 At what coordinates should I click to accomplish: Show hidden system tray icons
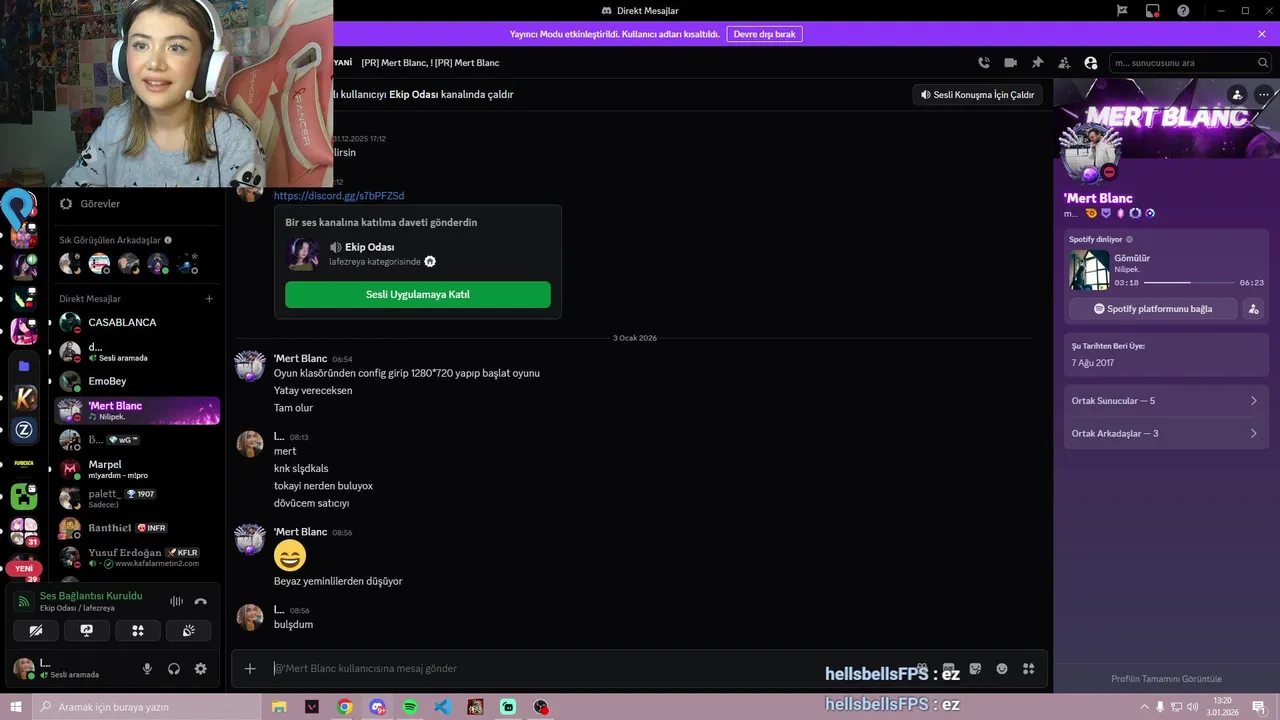pos(1144,707)
